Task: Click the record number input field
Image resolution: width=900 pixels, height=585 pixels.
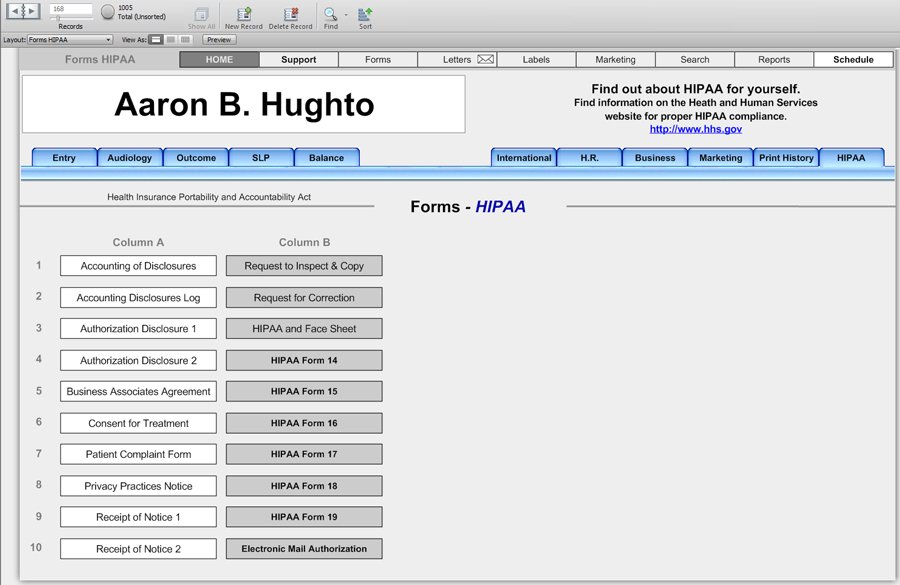Action: pos(71,8)
